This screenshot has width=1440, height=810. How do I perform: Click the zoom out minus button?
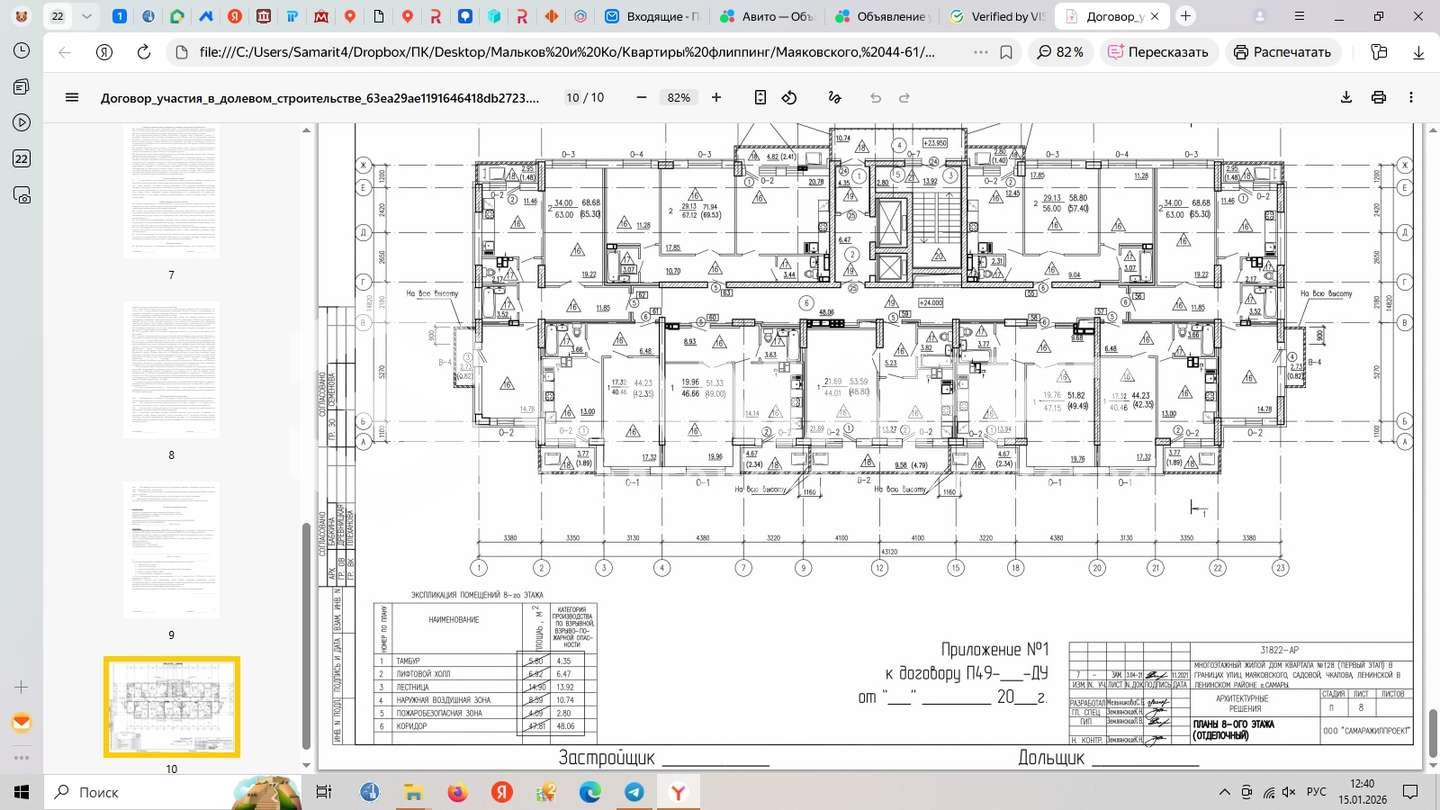coord(642,97)
